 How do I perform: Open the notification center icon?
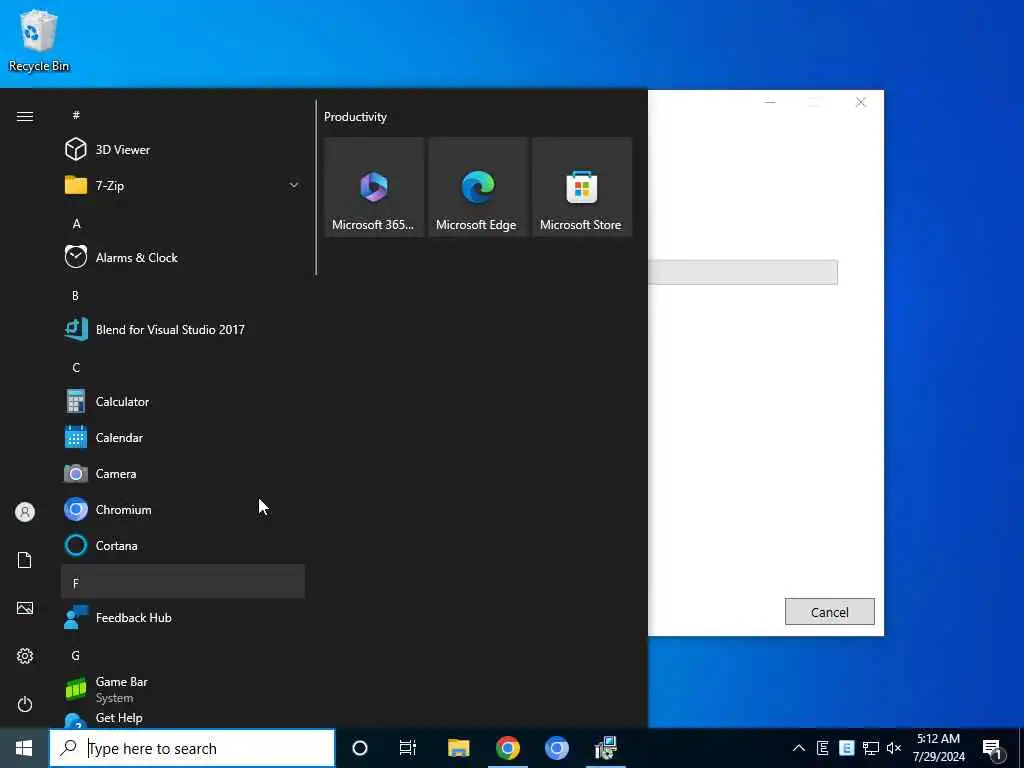[x=993, y=748]
